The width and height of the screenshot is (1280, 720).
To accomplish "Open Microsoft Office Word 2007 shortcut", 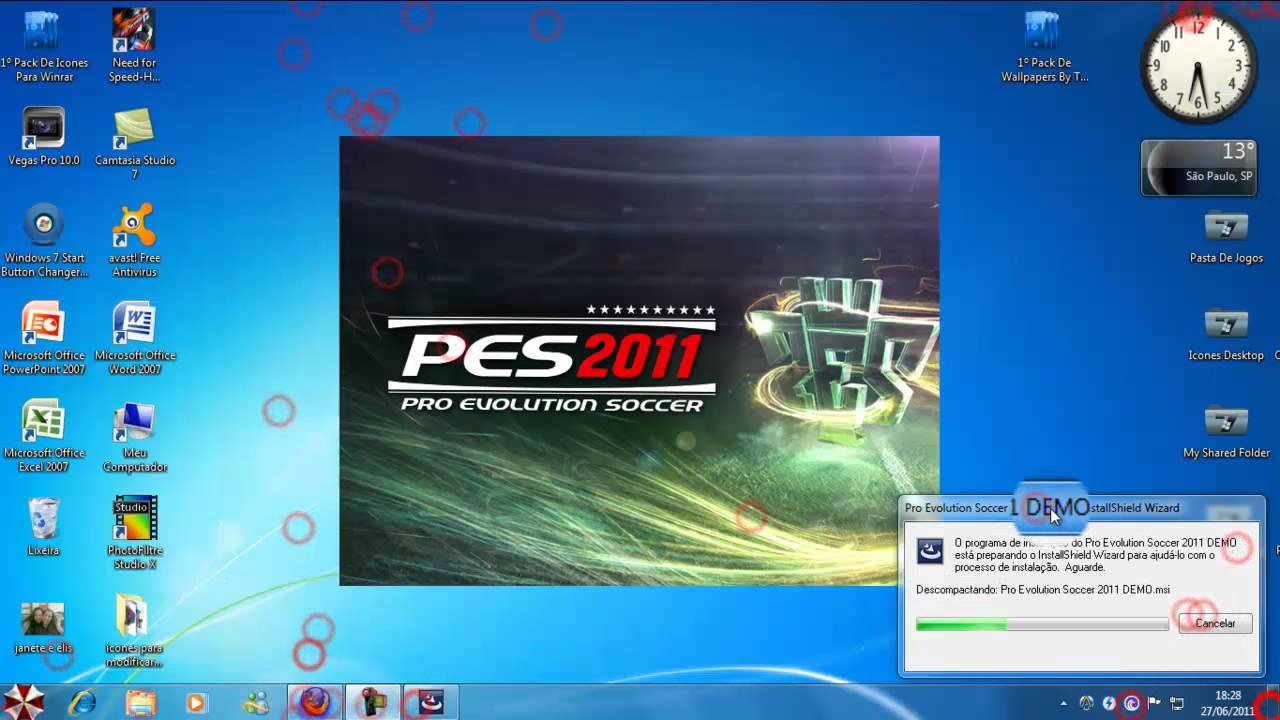I will [x=134, y=339].
